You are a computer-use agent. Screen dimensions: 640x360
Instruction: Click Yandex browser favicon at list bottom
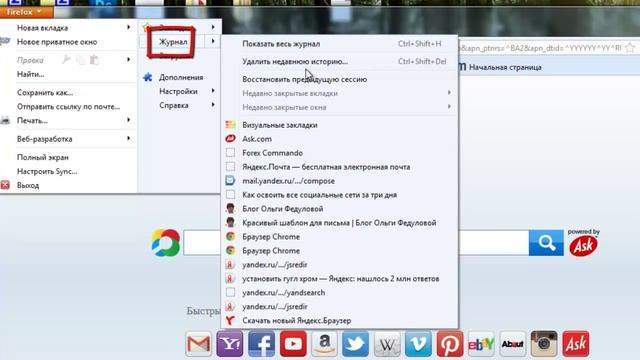coord(230,320)
